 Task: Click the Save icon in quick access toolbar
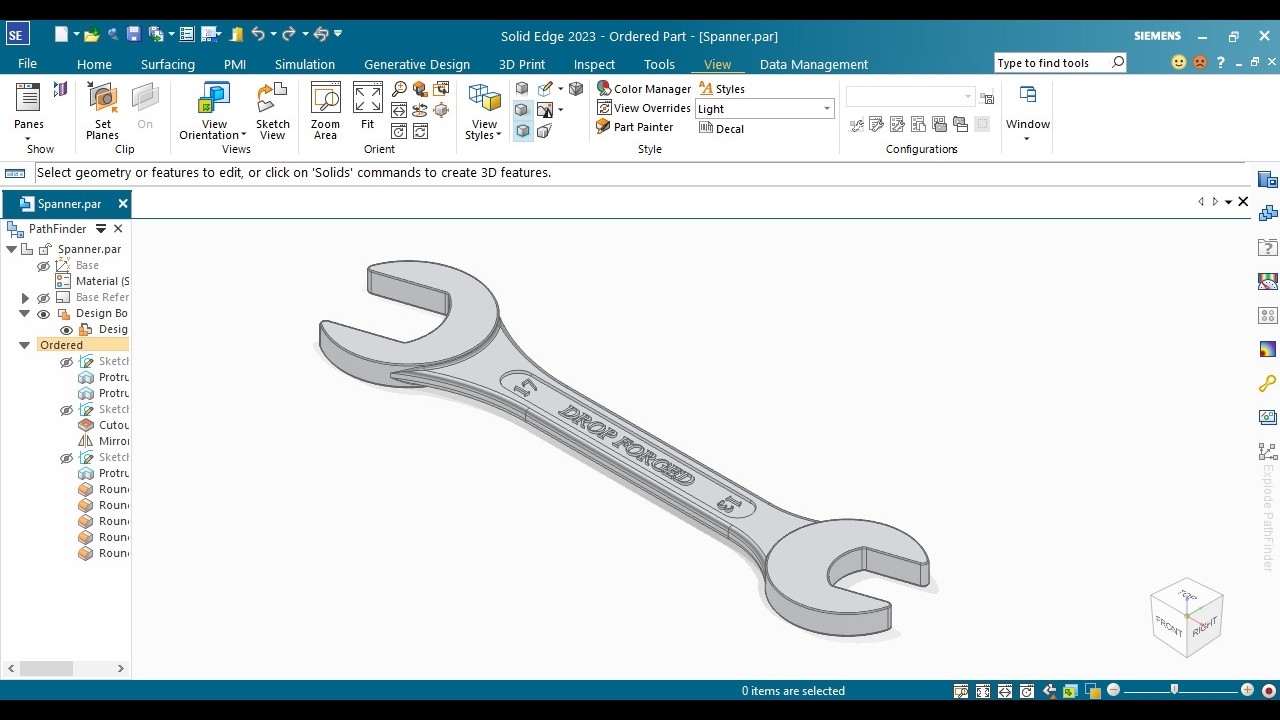[x=134, y=34]
